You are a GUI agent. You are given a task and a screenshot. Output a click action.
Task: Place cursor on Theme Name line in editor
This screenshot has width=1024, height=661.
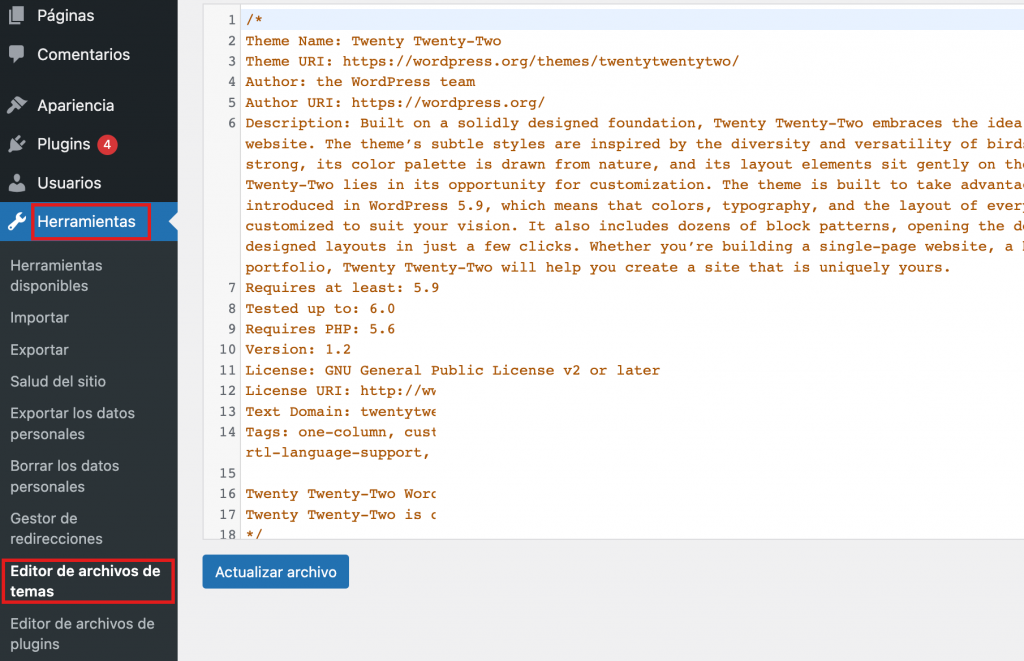tap(373, 41)
